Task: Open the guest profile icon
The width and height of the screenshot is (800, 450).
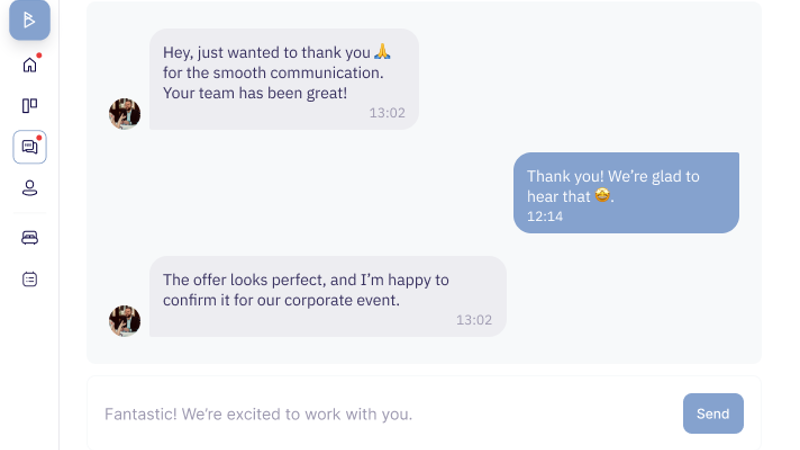Action: pos(30,188)
